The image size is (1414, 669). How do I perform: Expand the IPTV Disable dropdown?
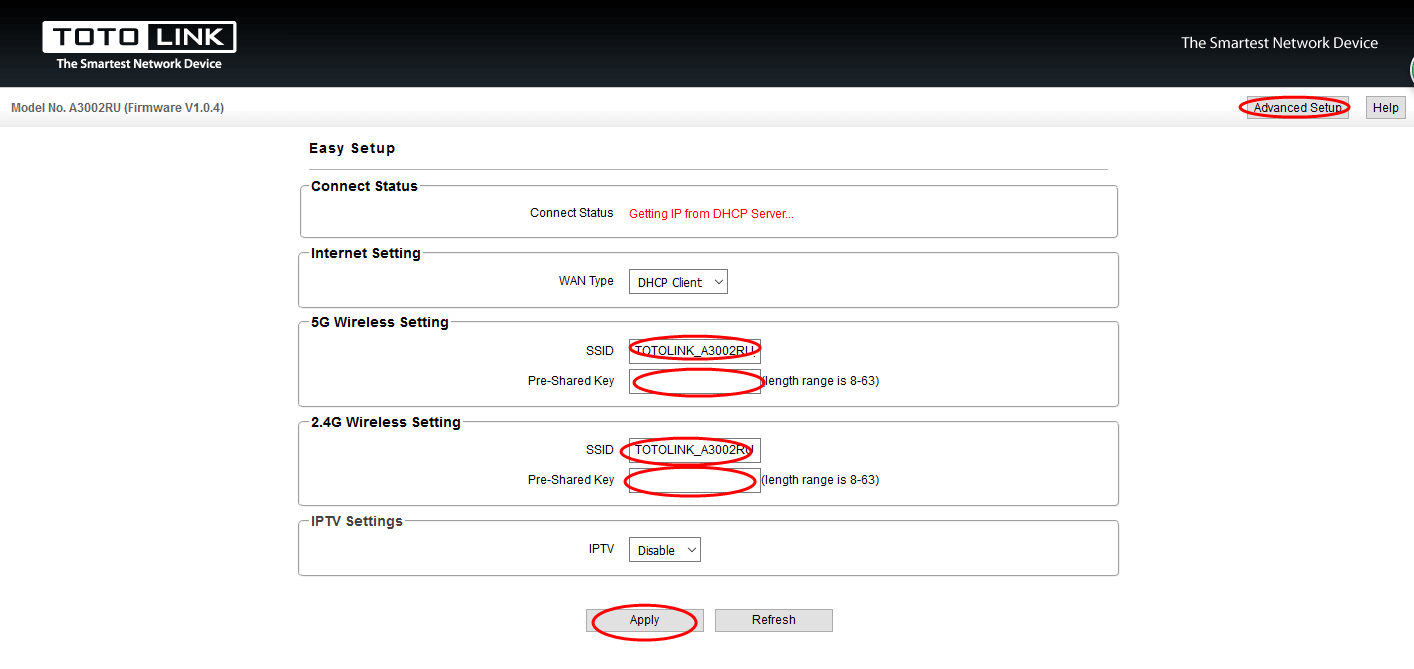(664, 550)
